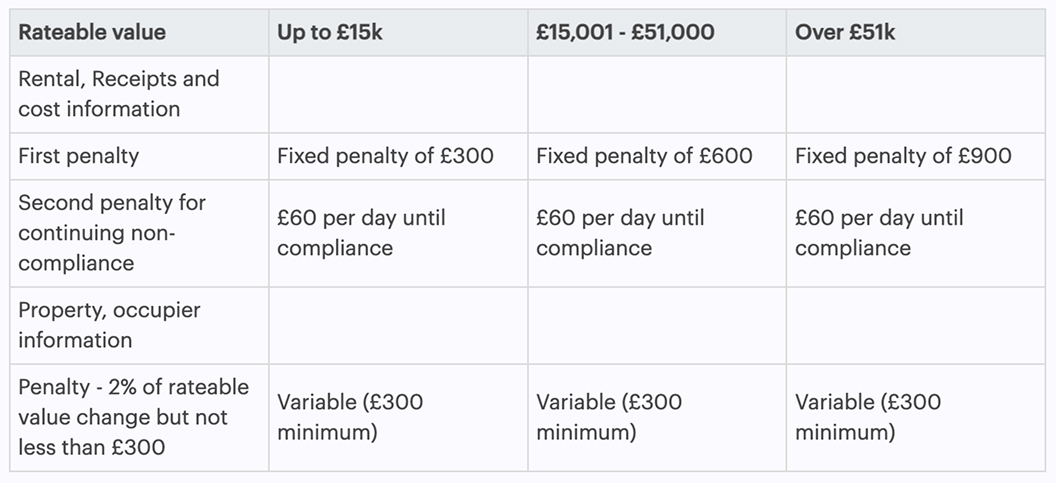The height and width of the screenshot is (484, 1056).
Task: Select the "Fixed penalty of £600" cell
Action: [644, 156]
